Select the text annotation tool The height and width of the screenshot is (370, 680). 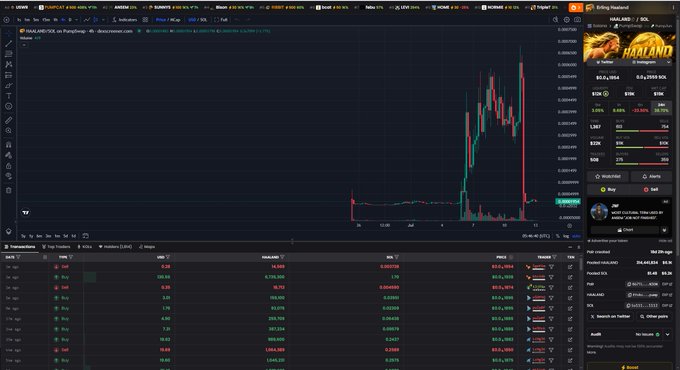click(x=8, y=96)
